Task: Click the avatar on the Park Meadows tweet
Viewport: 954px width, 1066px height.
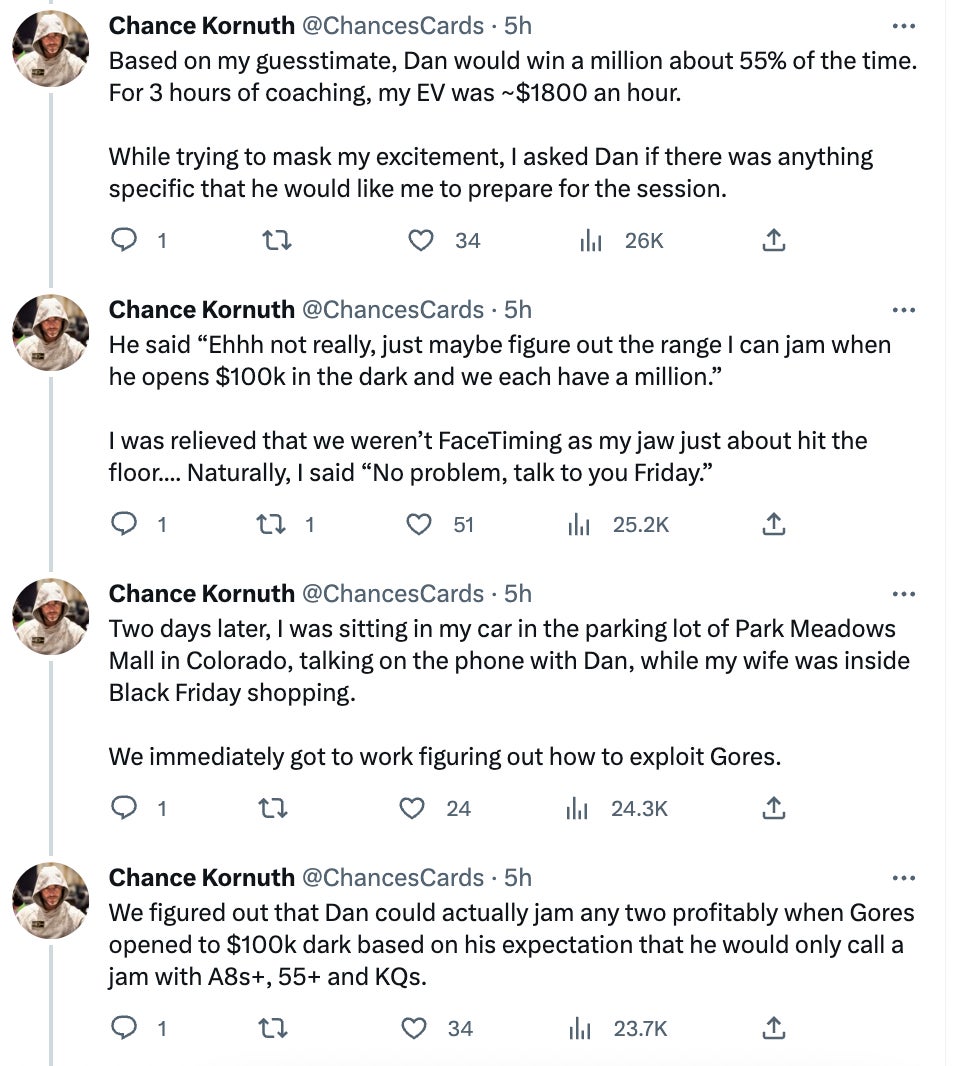Action: tap(50, 616)
